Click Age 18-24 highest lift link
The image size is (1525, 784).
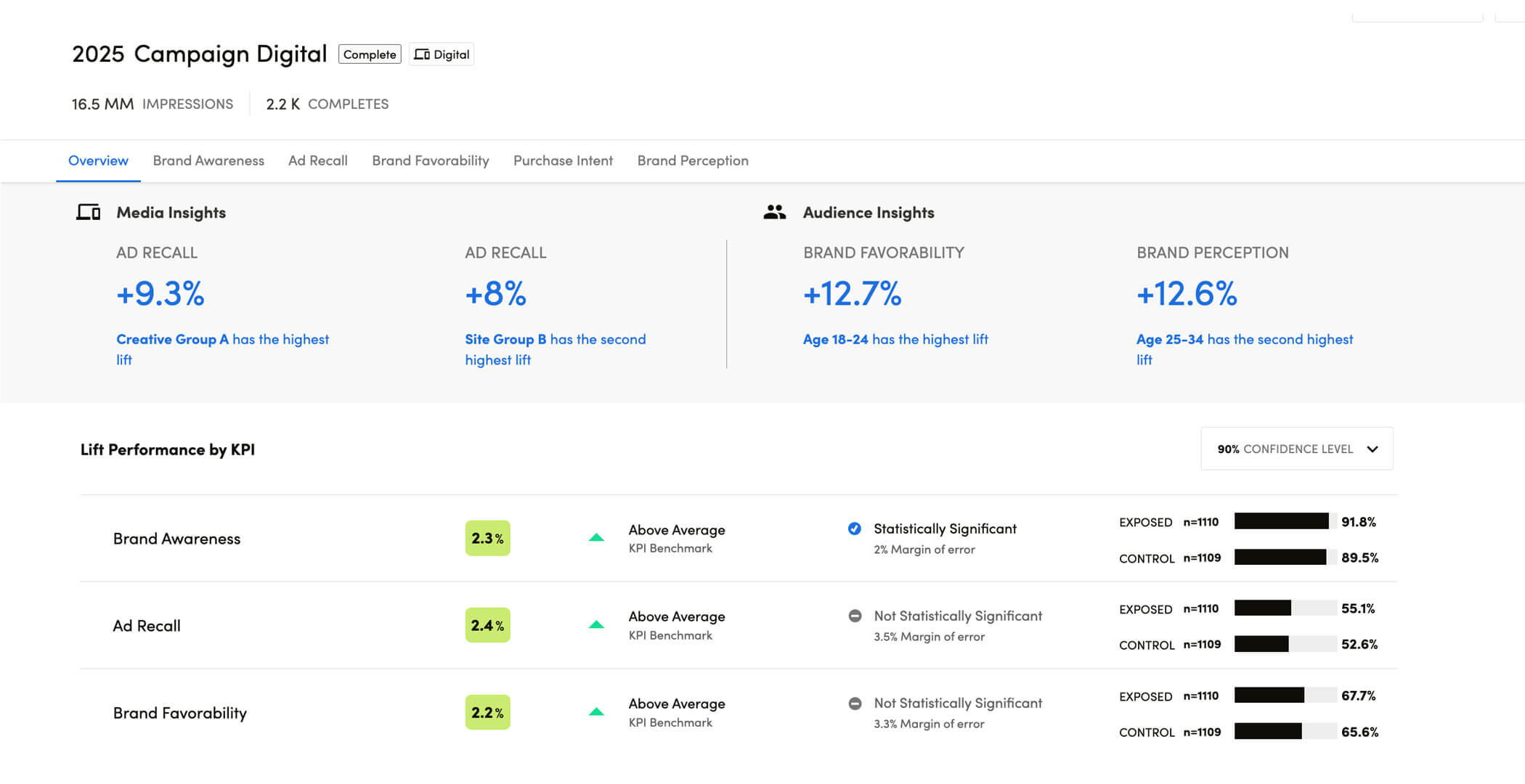[x=895, y=339]
